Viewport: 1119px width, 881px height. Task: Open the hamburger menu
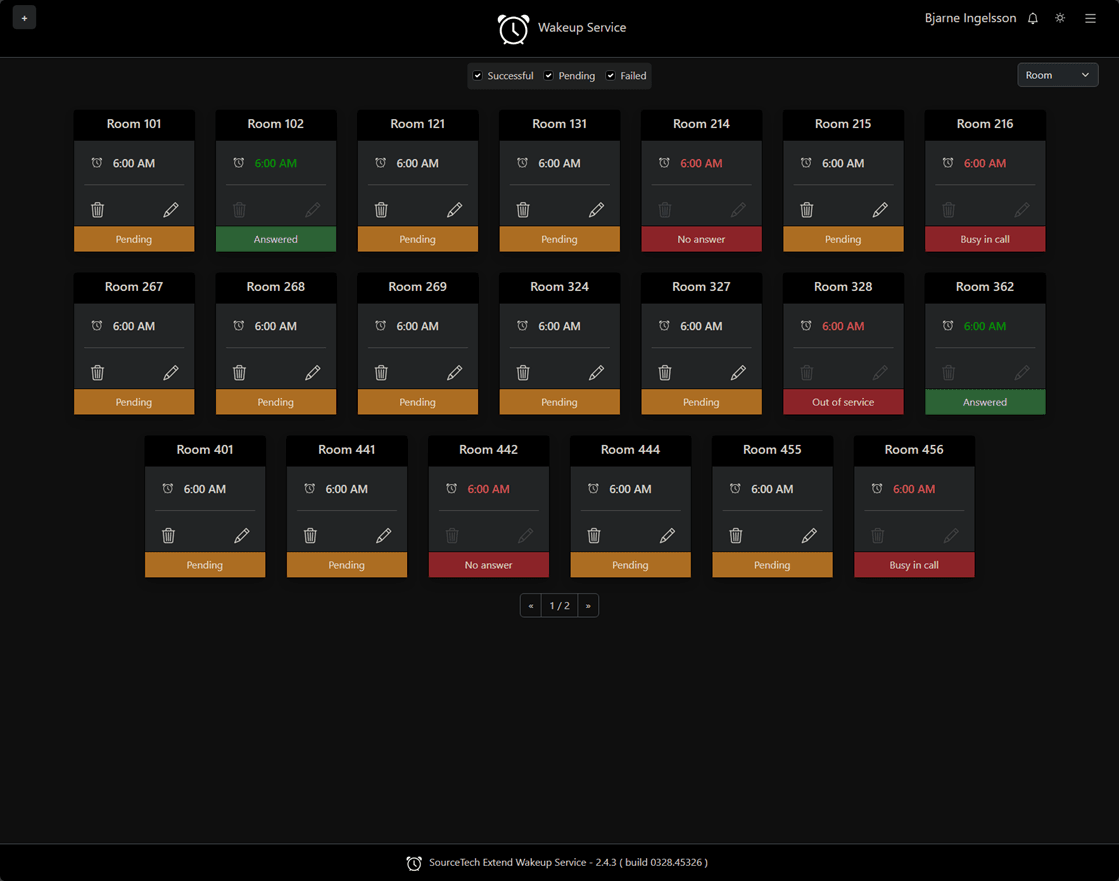coord(1090,19)
